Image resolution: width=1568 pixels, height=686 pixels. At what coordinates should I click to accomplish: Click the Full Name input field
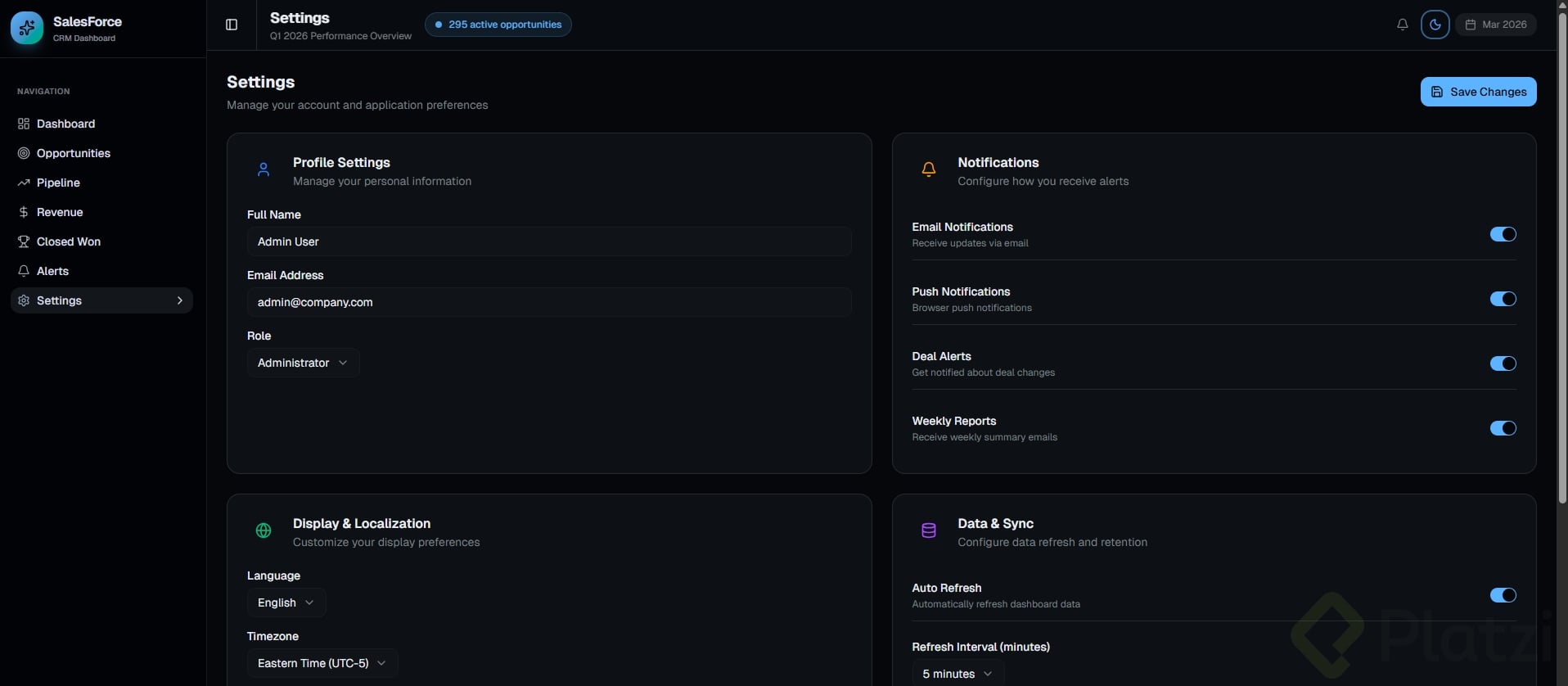tap(548, 242)
